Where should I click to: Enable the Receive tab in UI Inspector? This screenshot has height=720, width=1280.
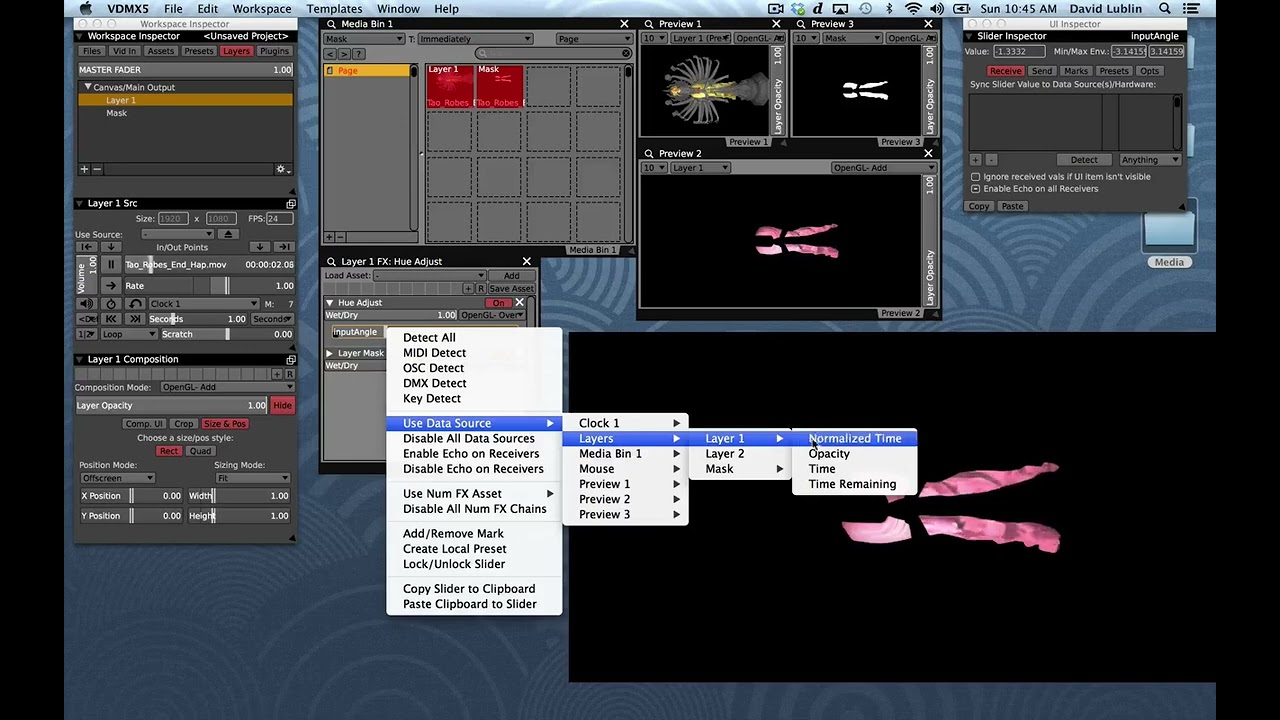coord(1005,72)
